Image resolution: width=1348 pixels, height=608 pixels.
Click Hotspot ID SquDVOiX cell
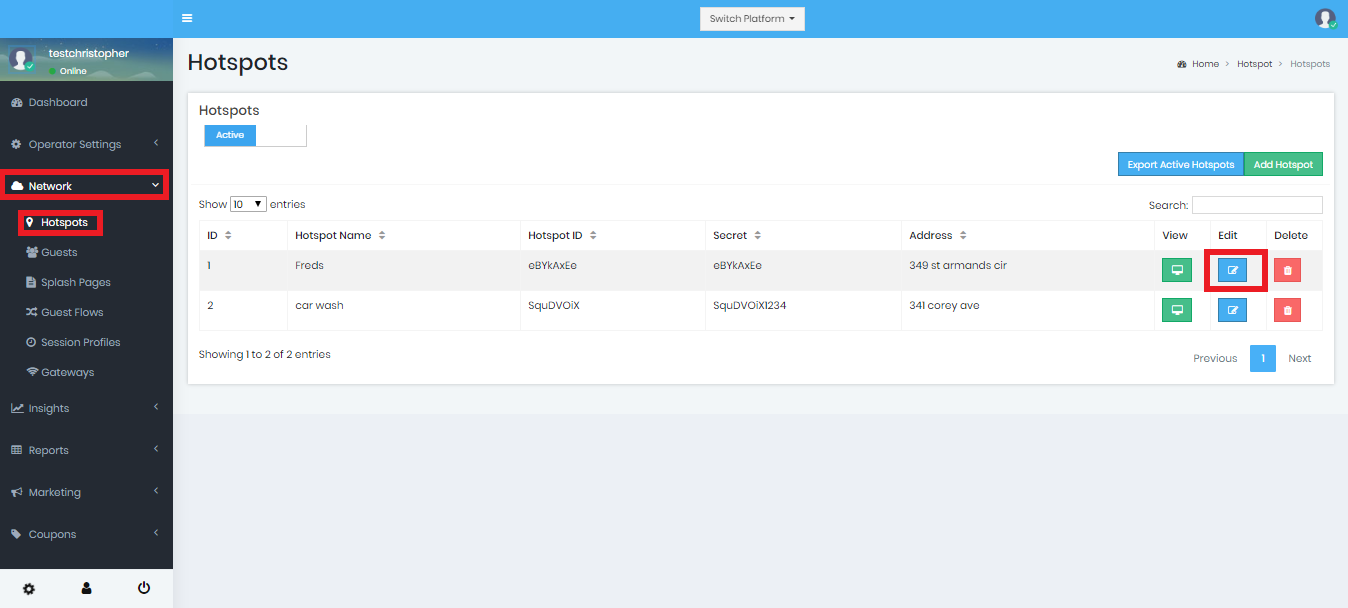click(612, 310)
